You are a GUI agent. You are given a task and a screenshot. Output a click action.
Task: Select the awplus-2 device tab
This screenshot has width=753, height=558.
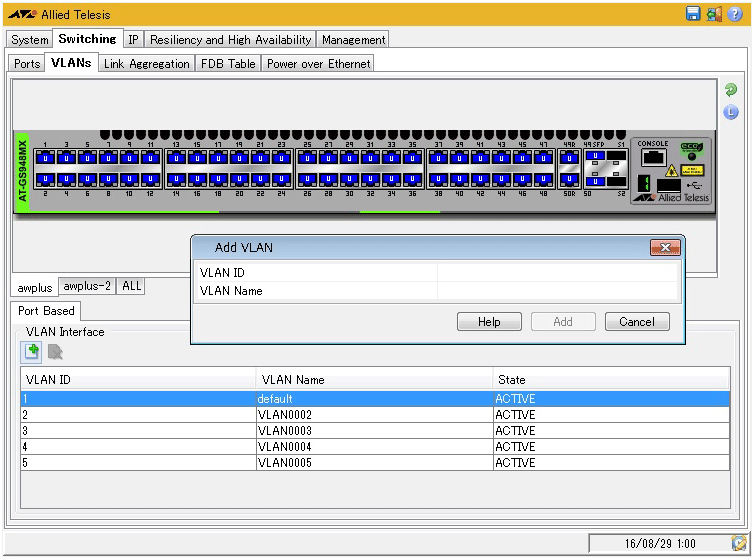(87, 286)
